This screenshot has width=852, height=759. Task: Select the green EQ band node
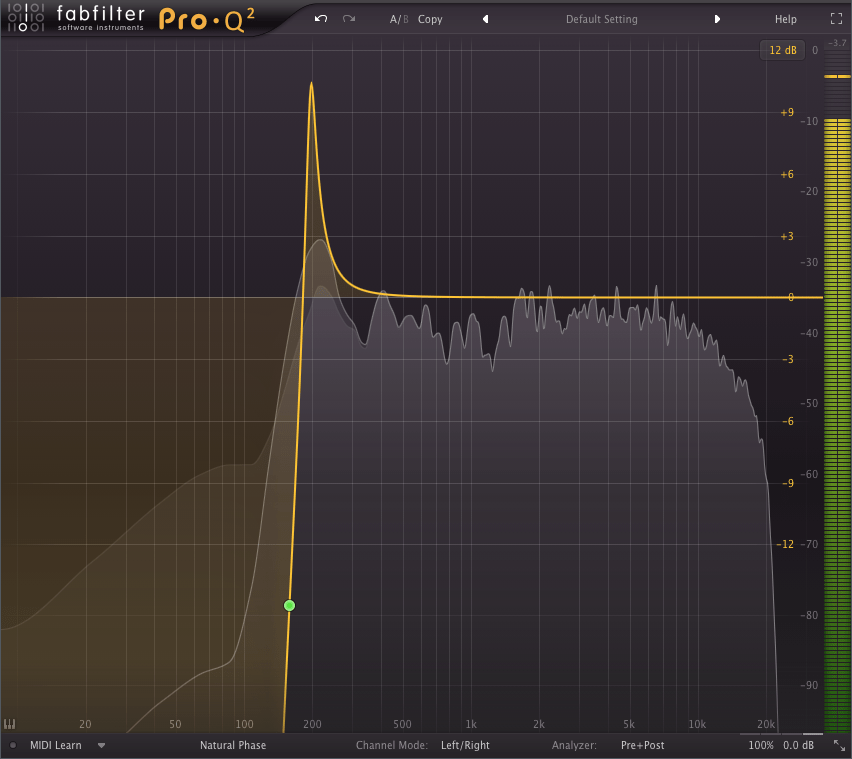tap(290, 605)
